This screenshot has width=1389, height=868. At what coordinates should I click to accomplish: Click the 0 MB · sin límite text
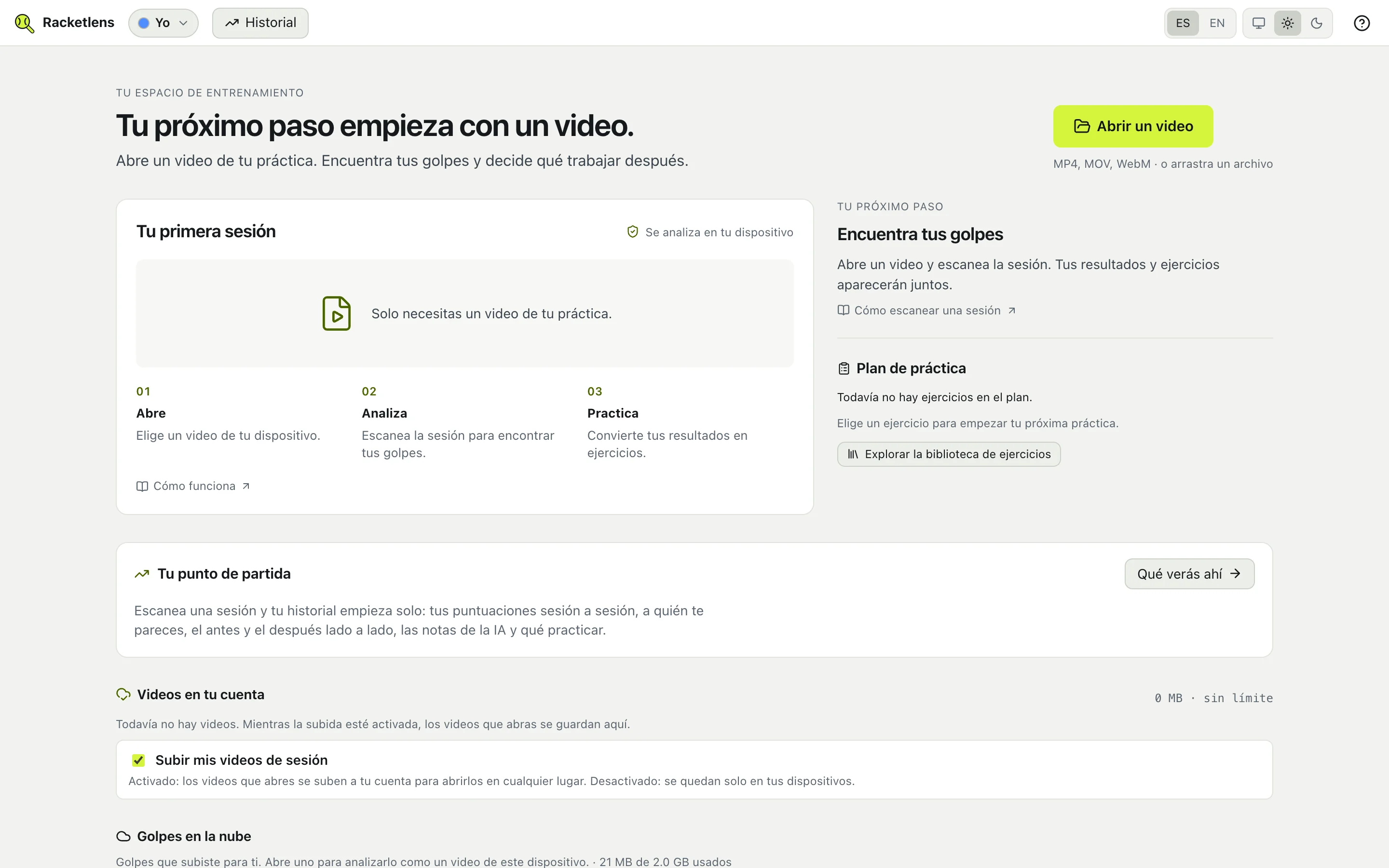click(x=1213, y=698)
